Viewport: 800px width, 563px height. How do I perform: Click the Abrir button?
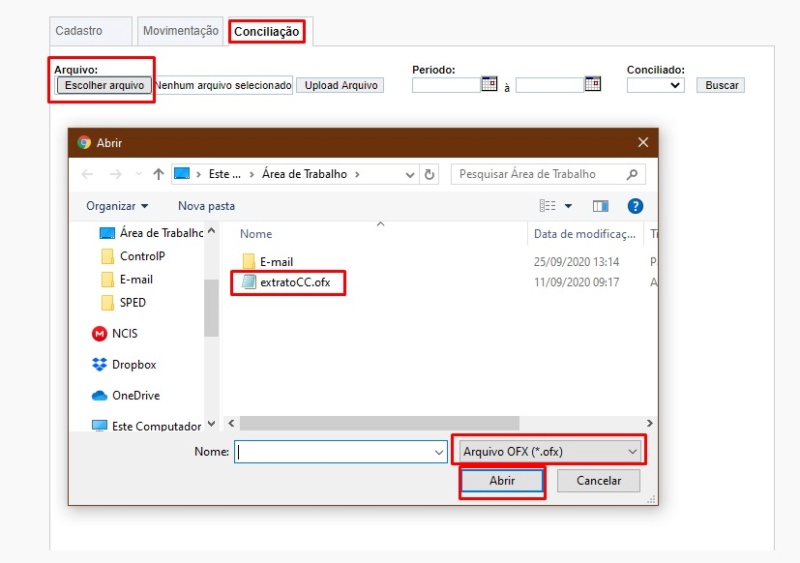[x=502, y=481]
